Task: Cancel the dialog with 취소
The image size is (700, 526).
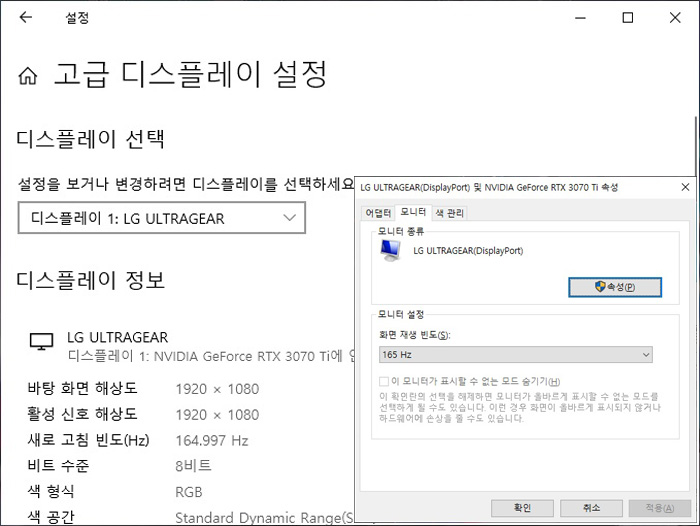Action: point(591,508)
